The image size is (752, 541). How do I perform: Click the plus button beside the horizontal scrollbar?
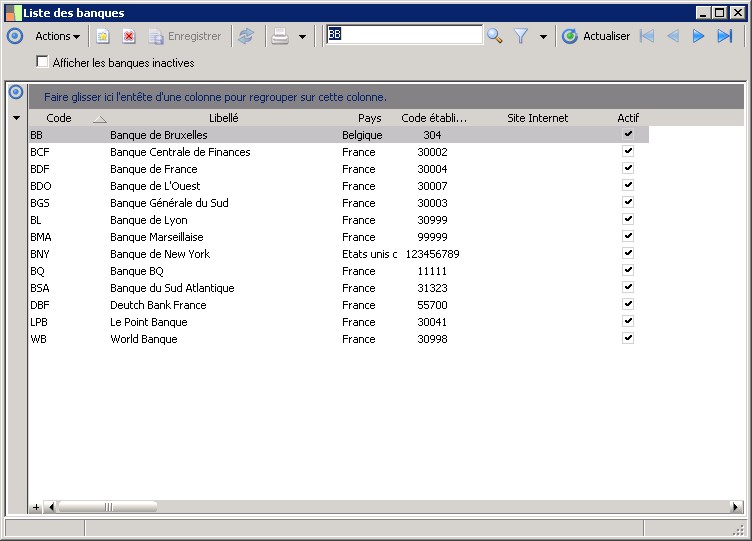(36, 506)
